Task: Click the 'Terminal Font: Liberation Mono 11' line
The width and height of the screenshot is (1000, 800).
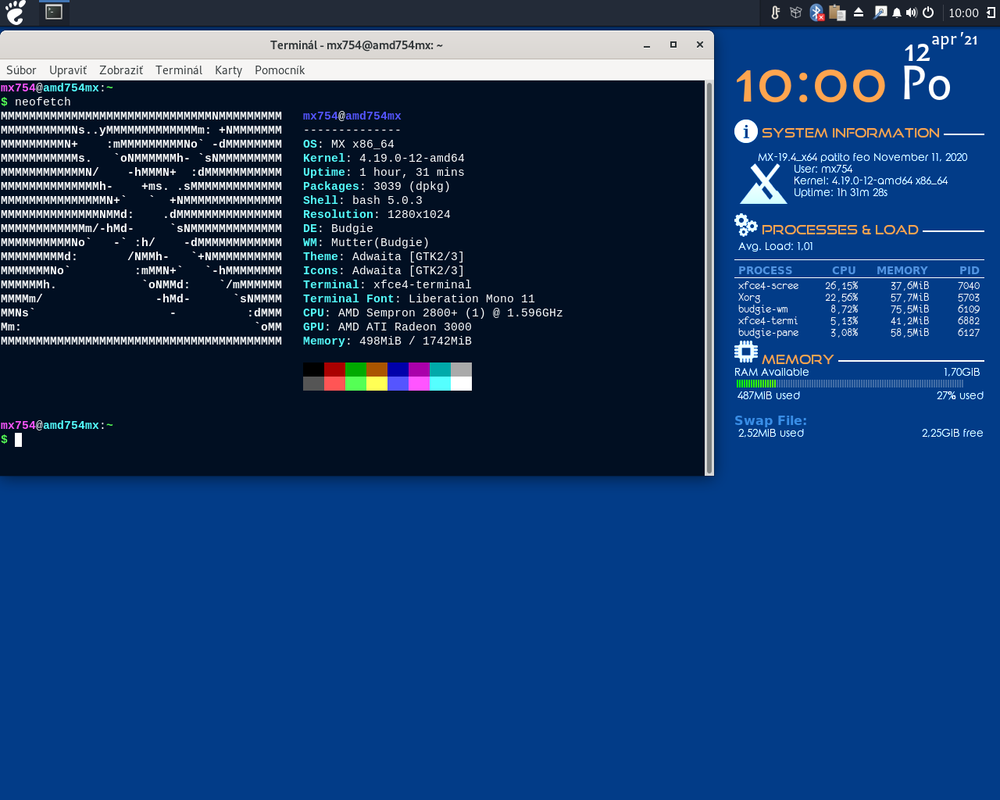Action: [418, 299]
